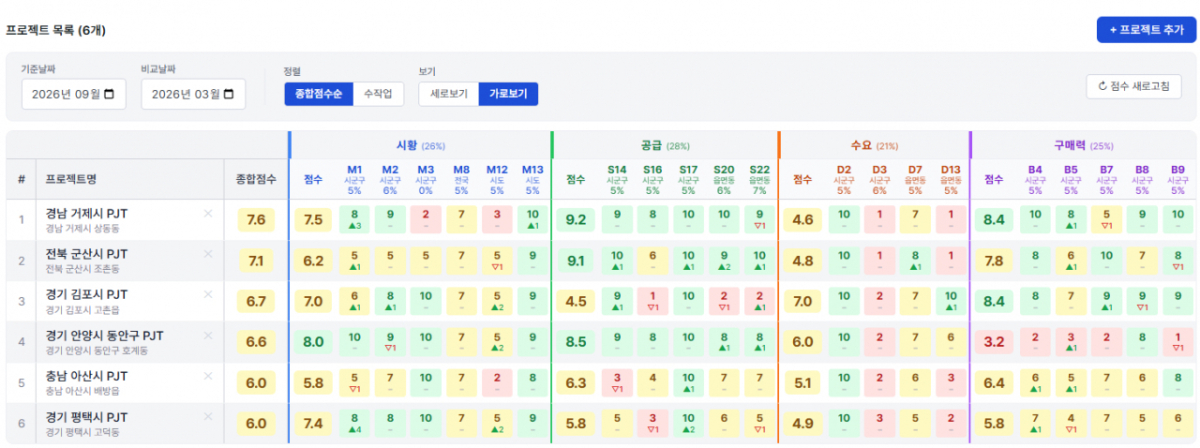Open 경기 김포시 PJT project name
This screenshot has height=448, width=1200.
click(x=86, y=294)
